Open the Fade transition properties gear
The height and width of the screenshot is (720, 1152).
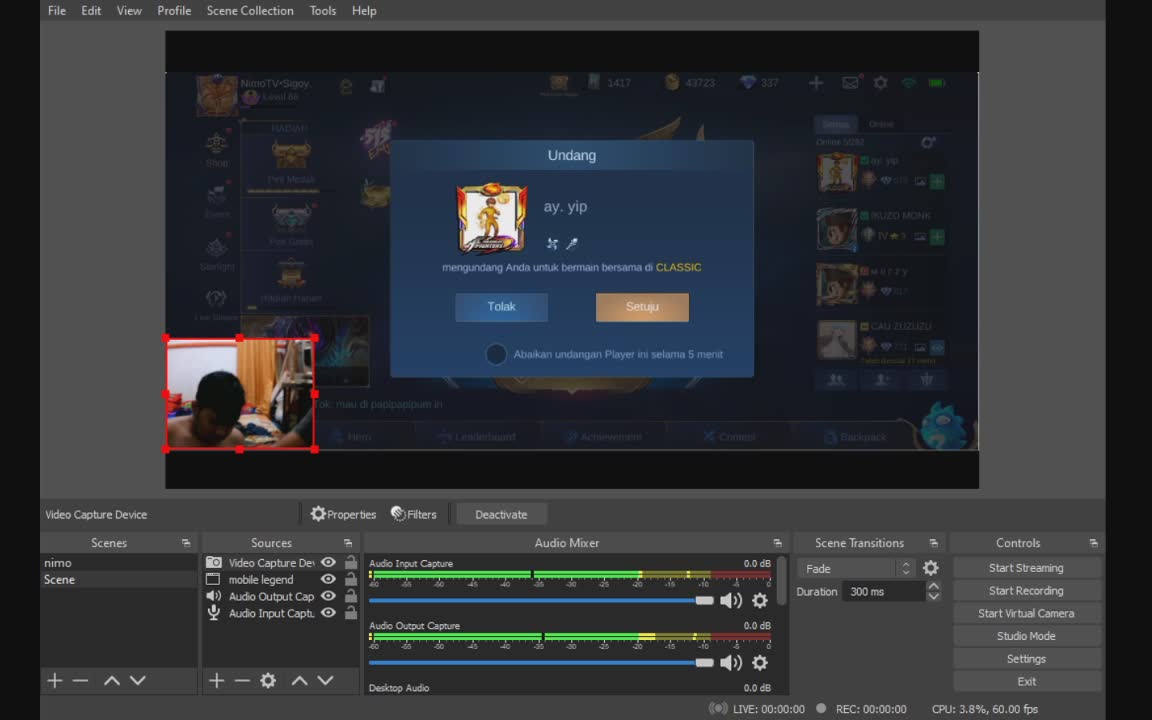click(931, 568)
